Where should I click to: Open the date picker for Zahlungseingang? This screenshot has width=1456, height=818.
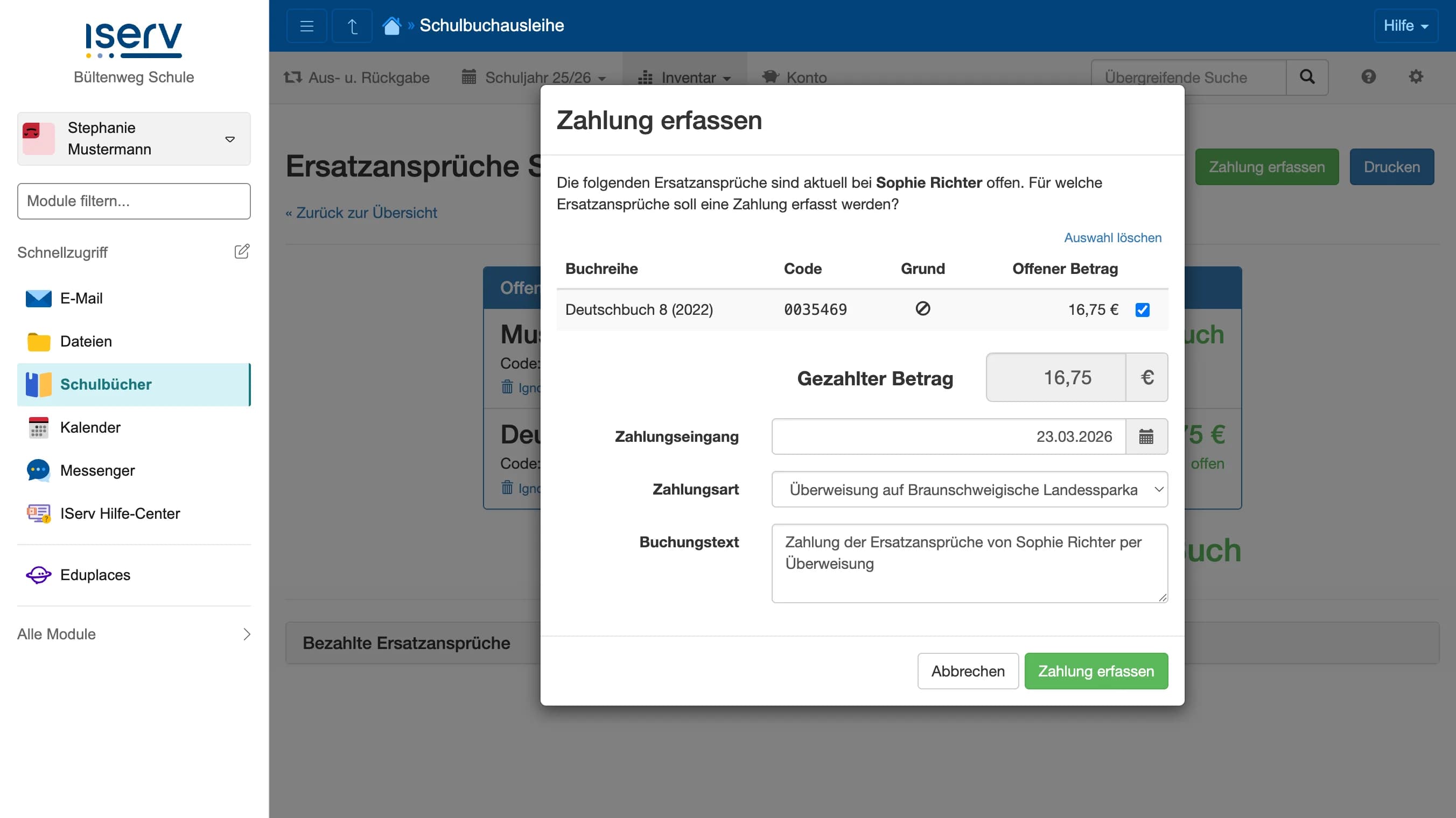(x=1146, y=436)
